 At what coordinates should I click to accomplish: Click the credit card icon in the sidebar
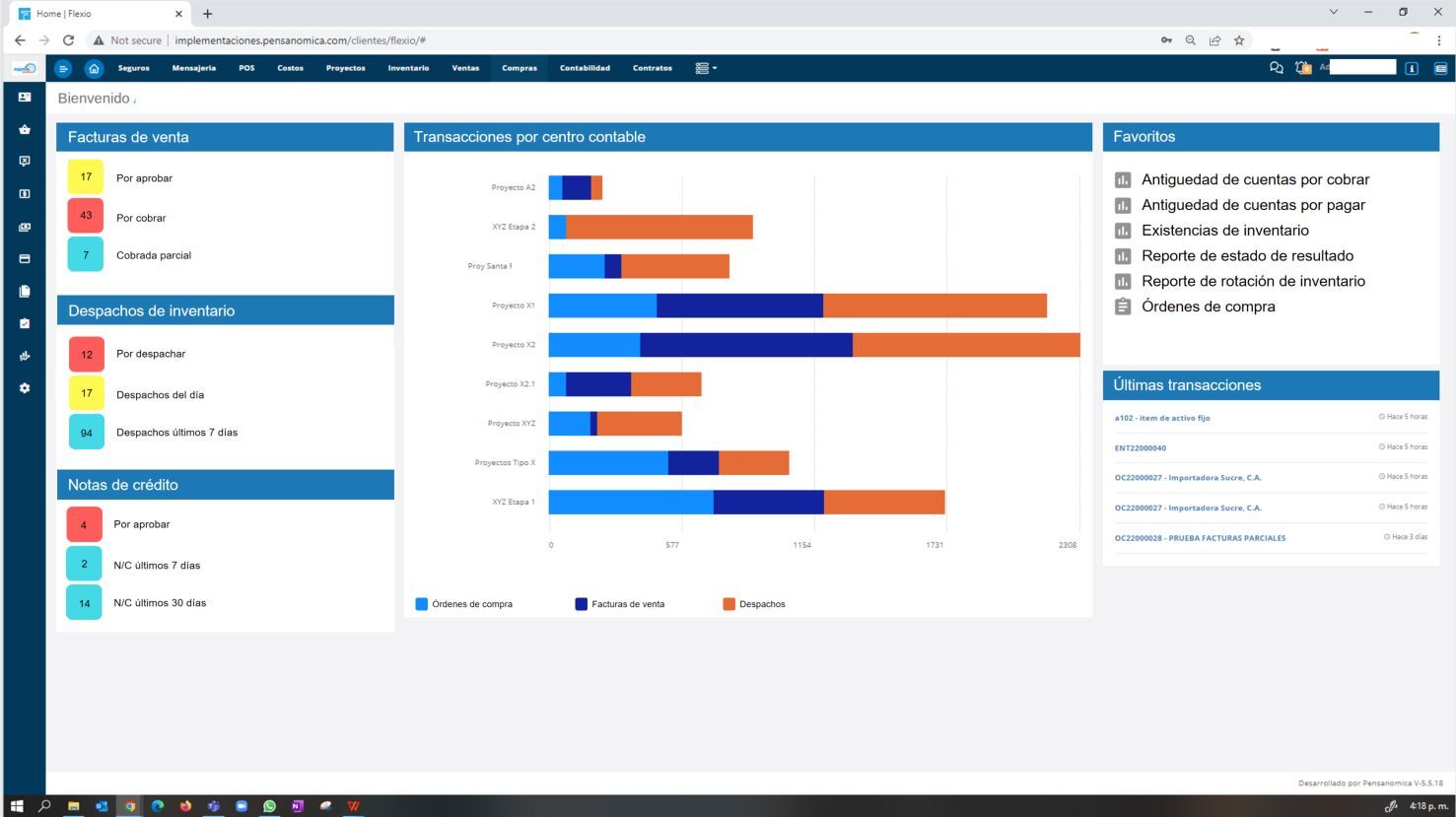coord(25,259)
